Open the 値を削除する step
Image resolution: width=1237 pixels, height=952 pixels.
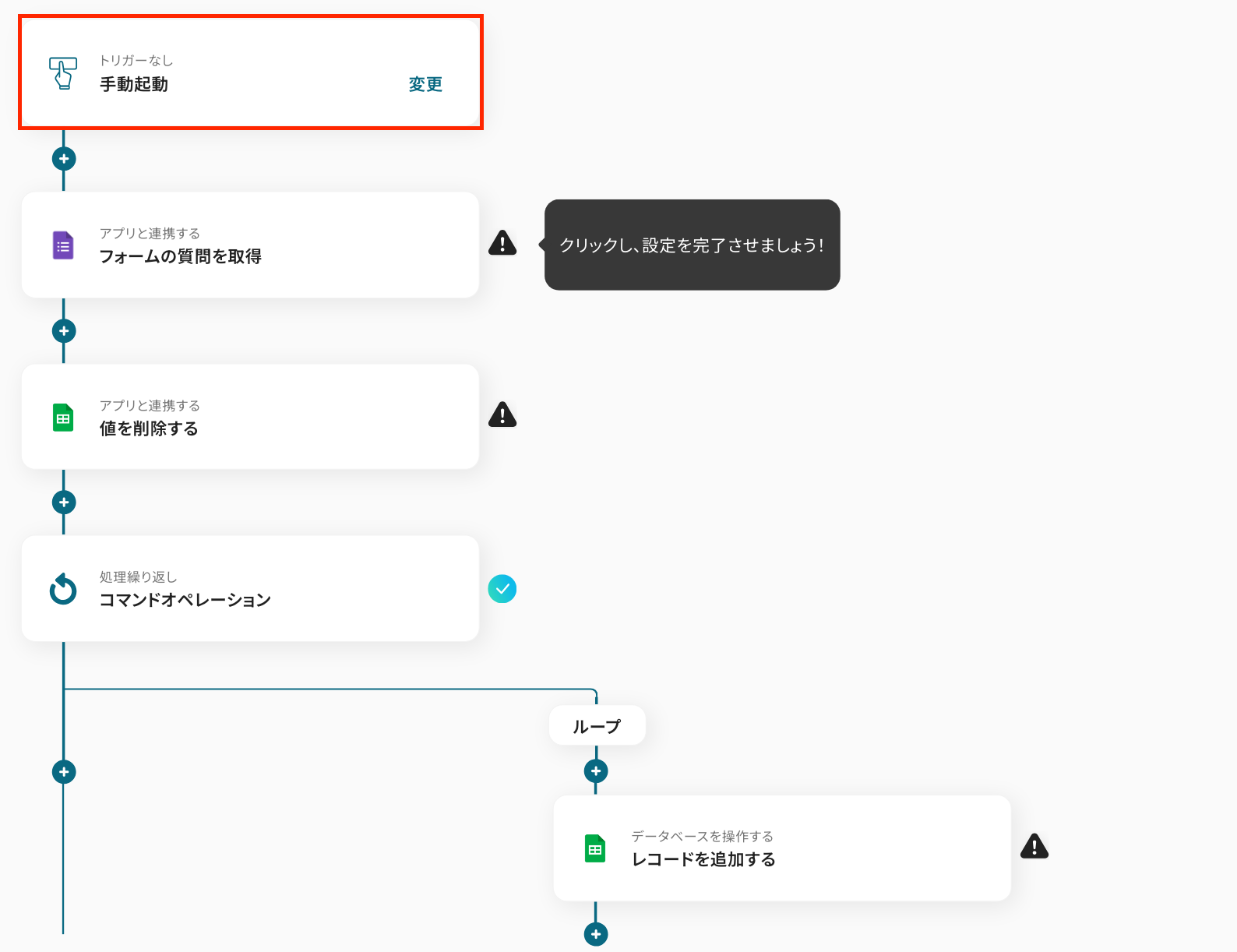pos(250,417)
